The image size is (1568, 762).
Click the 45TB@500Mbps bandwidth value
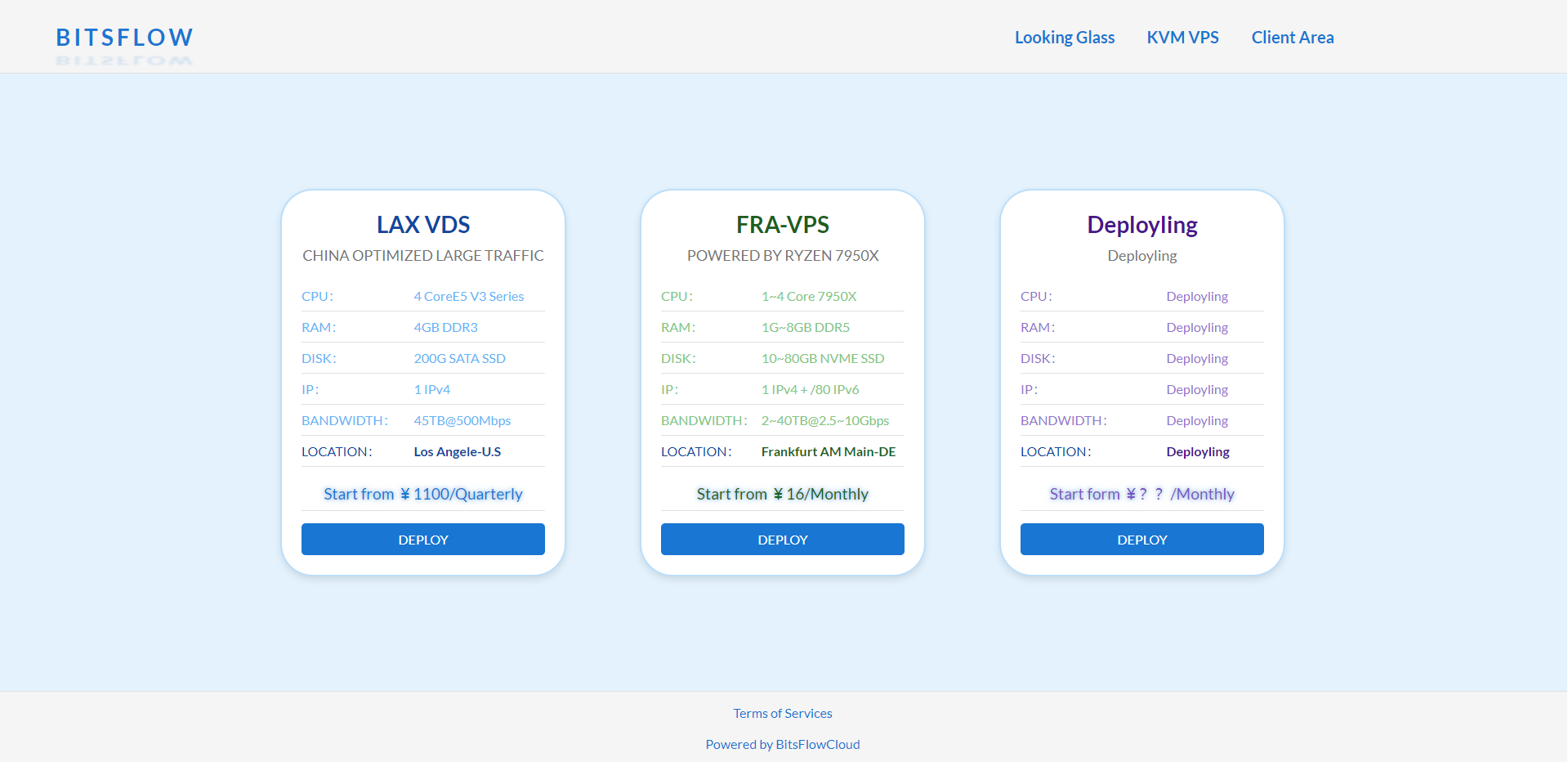(x=462, y=420)
